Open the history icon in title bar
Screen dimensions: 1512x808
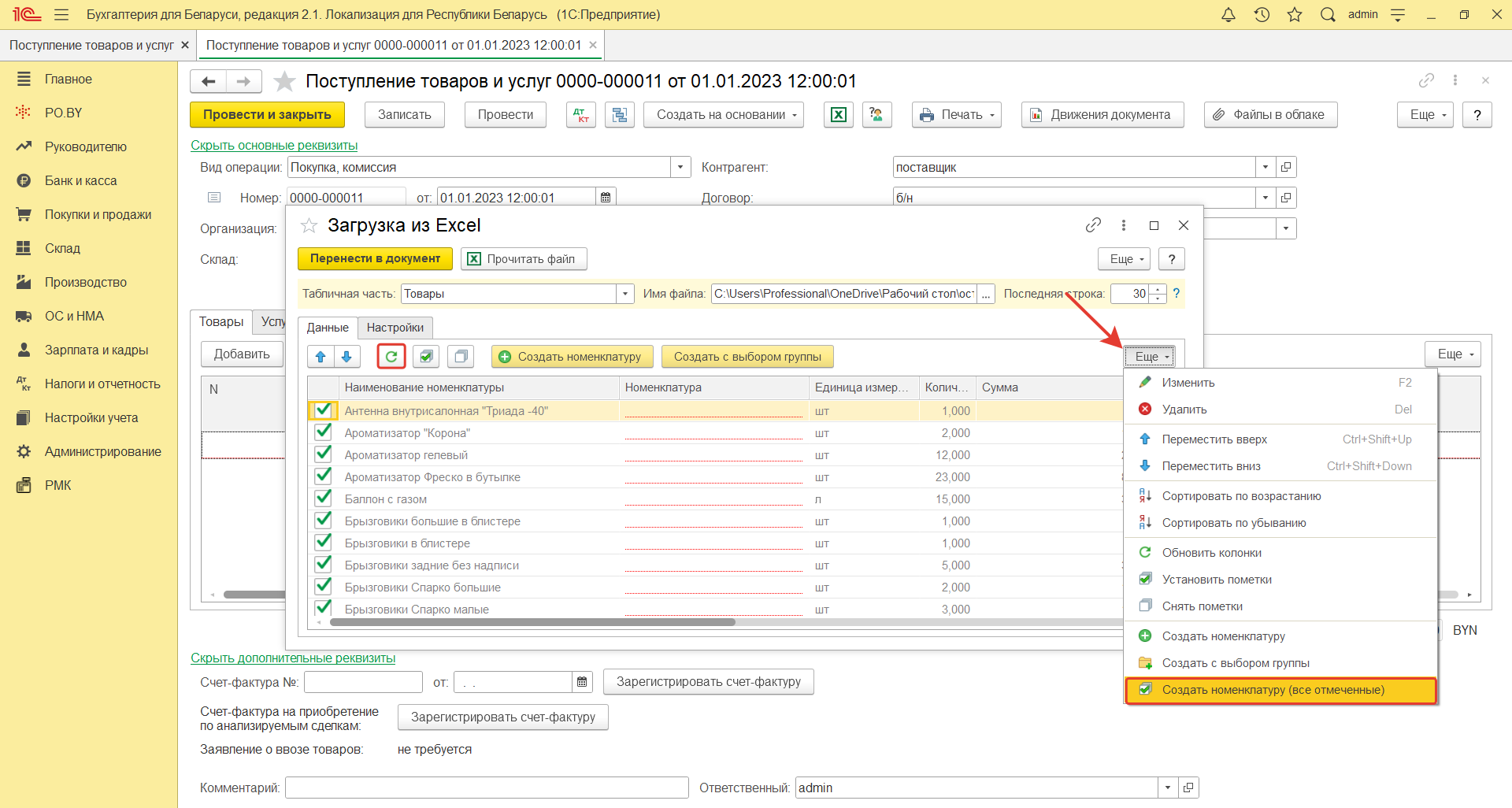pyautogui.click(x=1262, y=15)
